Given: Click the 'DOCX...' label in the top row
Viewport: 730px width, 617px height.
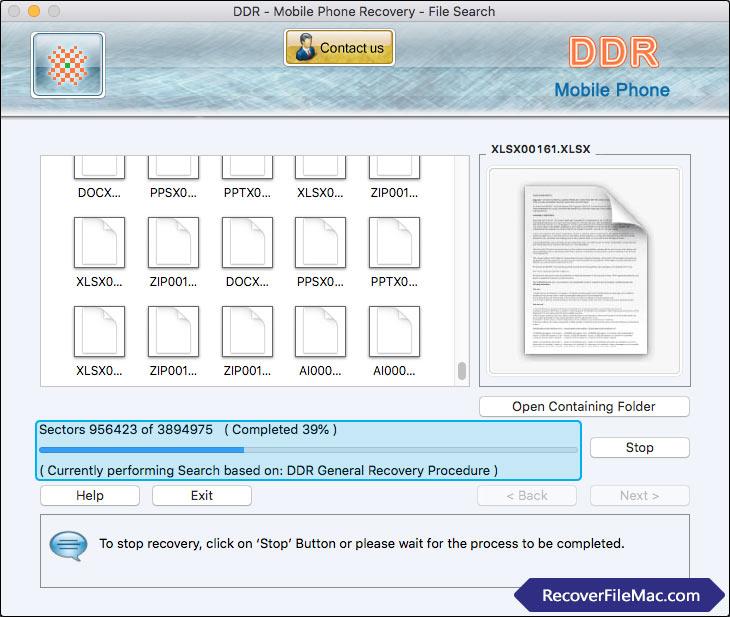Looking at the screenshot, I should pos(99,193).
